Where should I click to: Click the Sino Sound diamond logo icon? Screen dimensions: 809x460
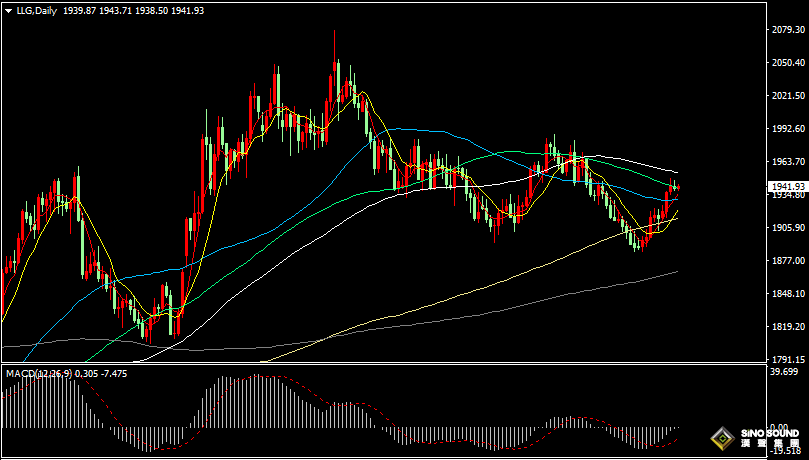pyautogui.click(x=720, y=439)
